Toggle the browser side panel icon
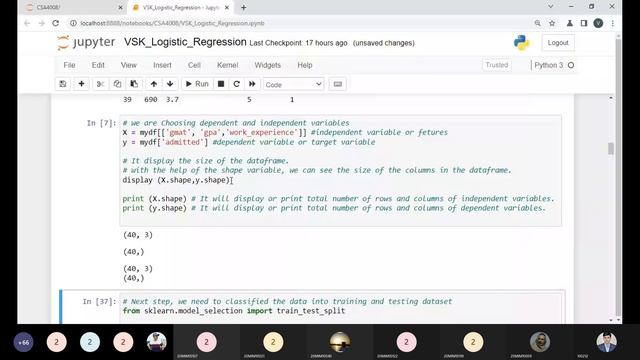Viewport: 640px width, 360px height. point(584,23)
